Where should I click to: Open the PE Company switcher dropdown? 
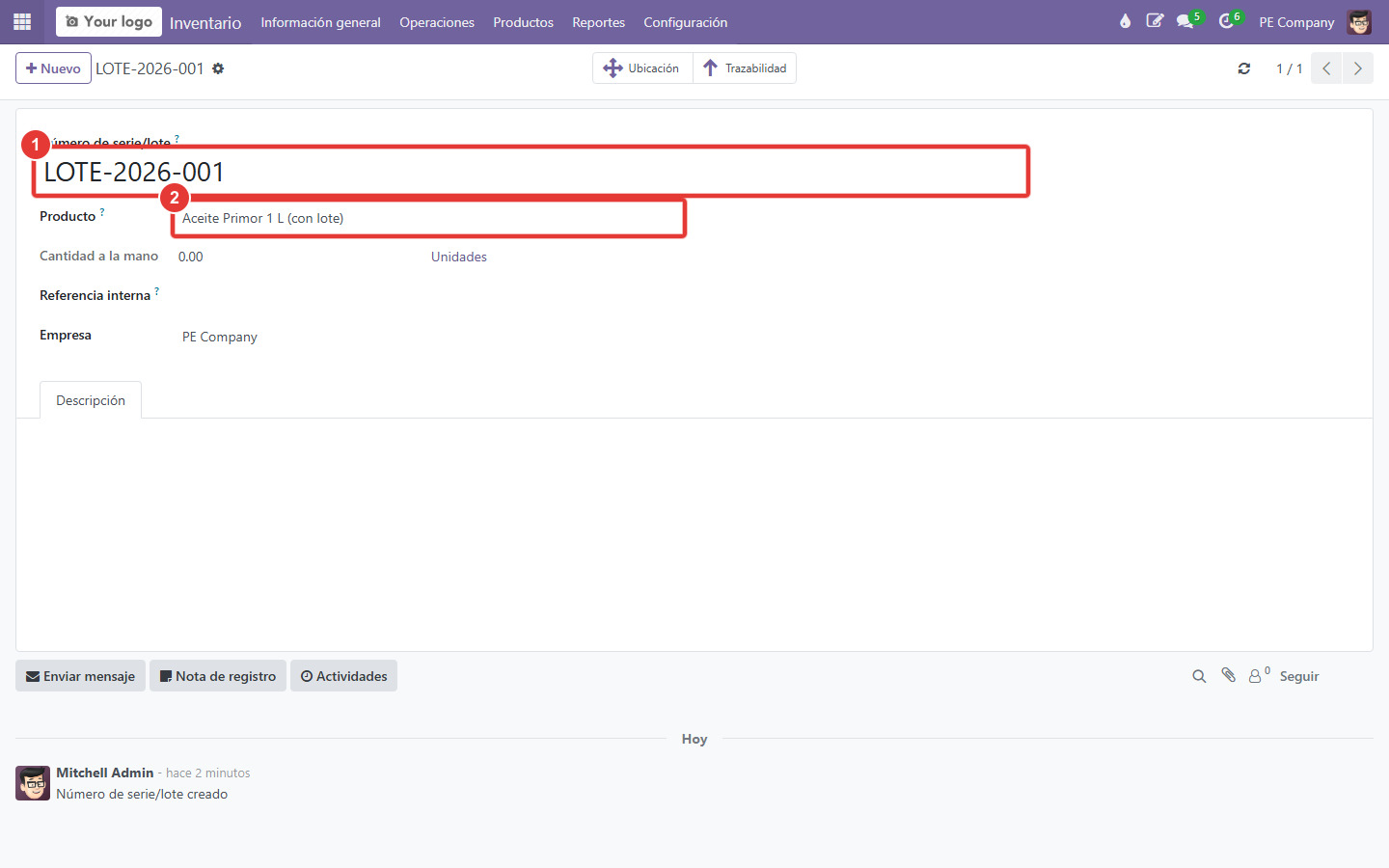point(1296,22)
